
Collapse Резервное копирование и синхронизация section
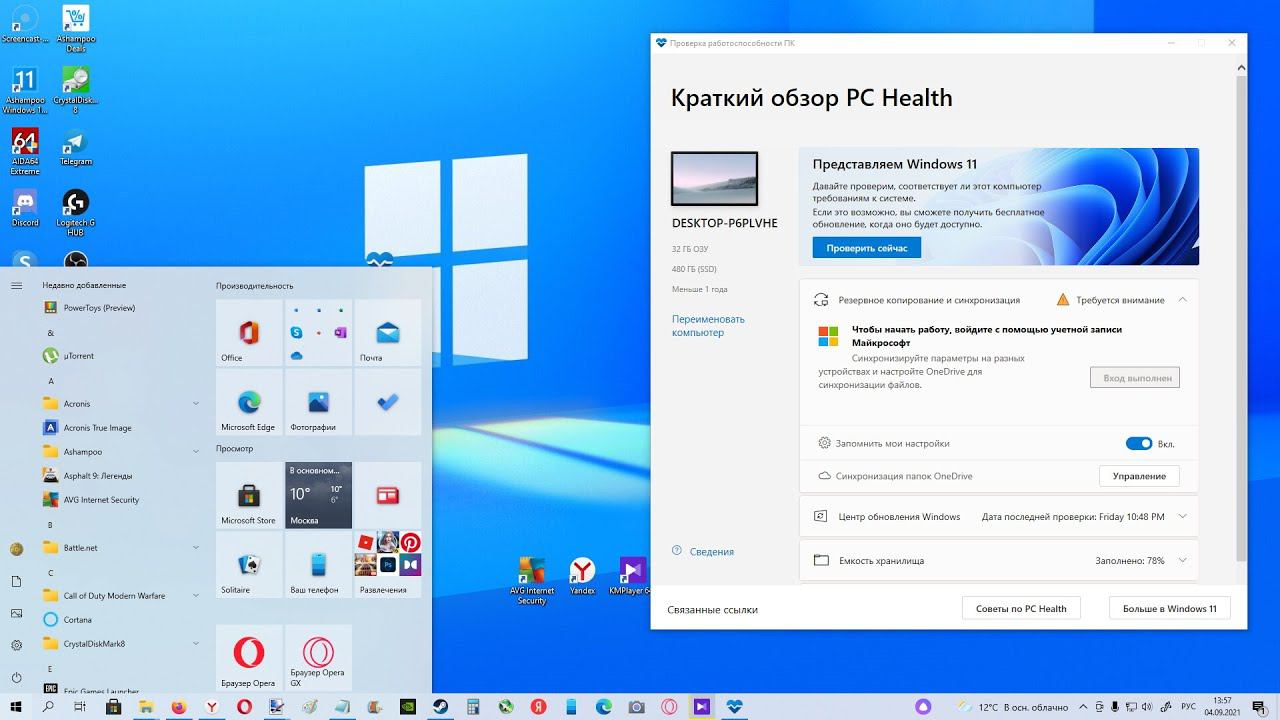tap(1182, 300)
